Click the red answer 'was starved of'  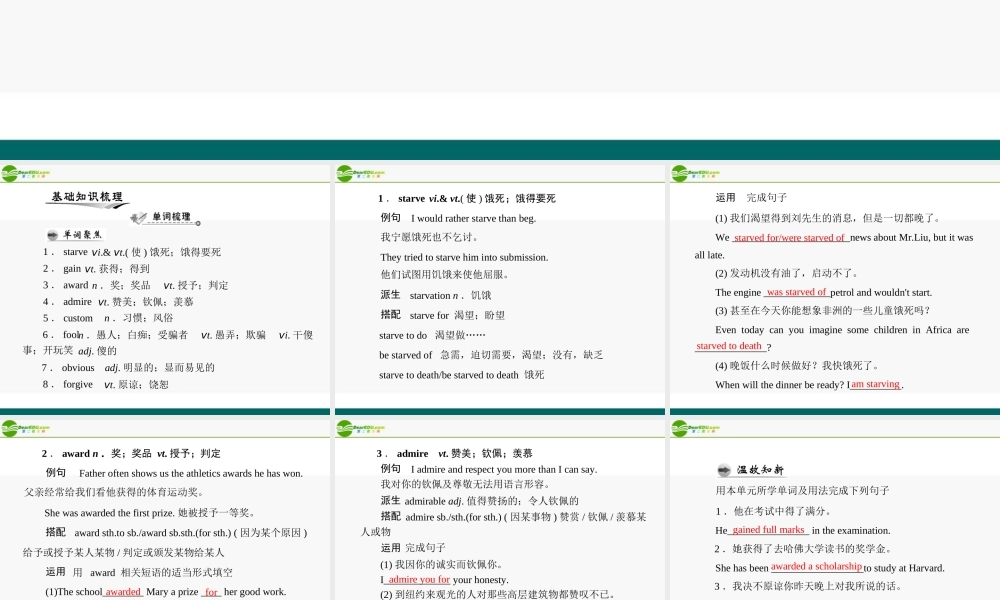coord(797,292)
